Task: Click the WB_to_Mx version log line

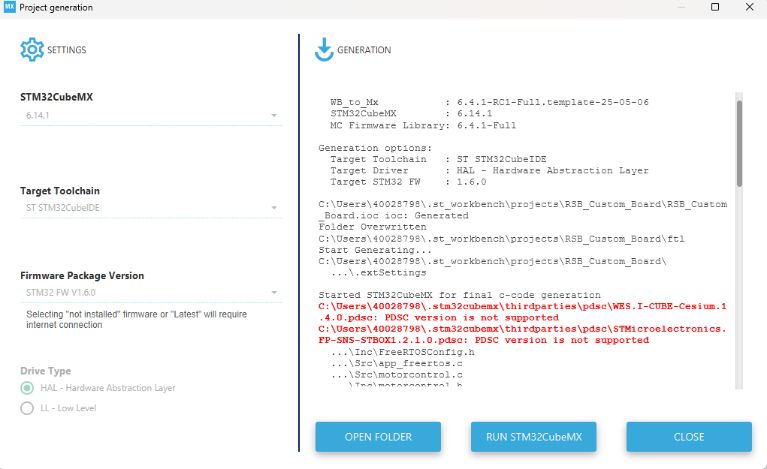Action: coord(489,102)
